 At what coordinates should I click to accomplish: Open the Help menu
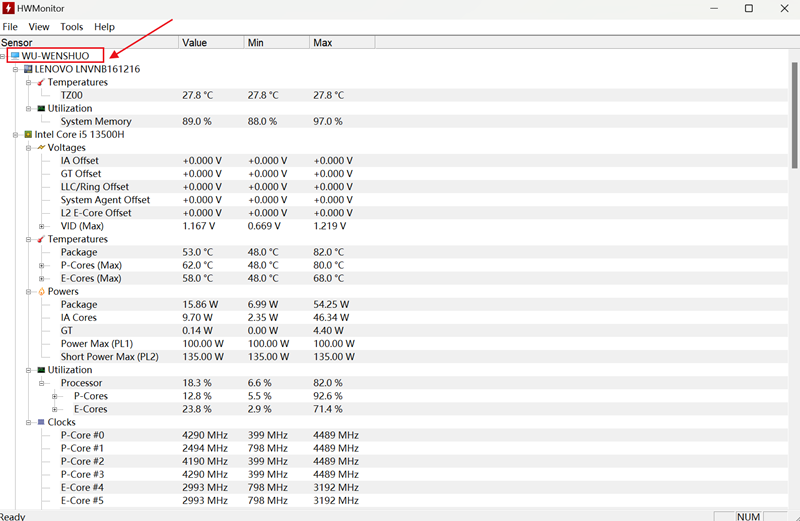[x=104, y=27]
